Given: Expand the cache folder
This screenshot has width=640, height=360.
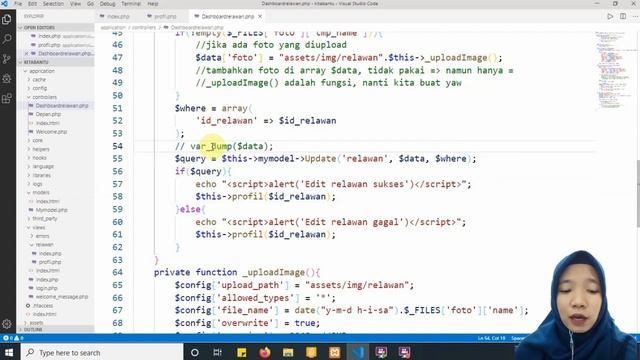Looking at the screenshot, I should click(39, 80).
